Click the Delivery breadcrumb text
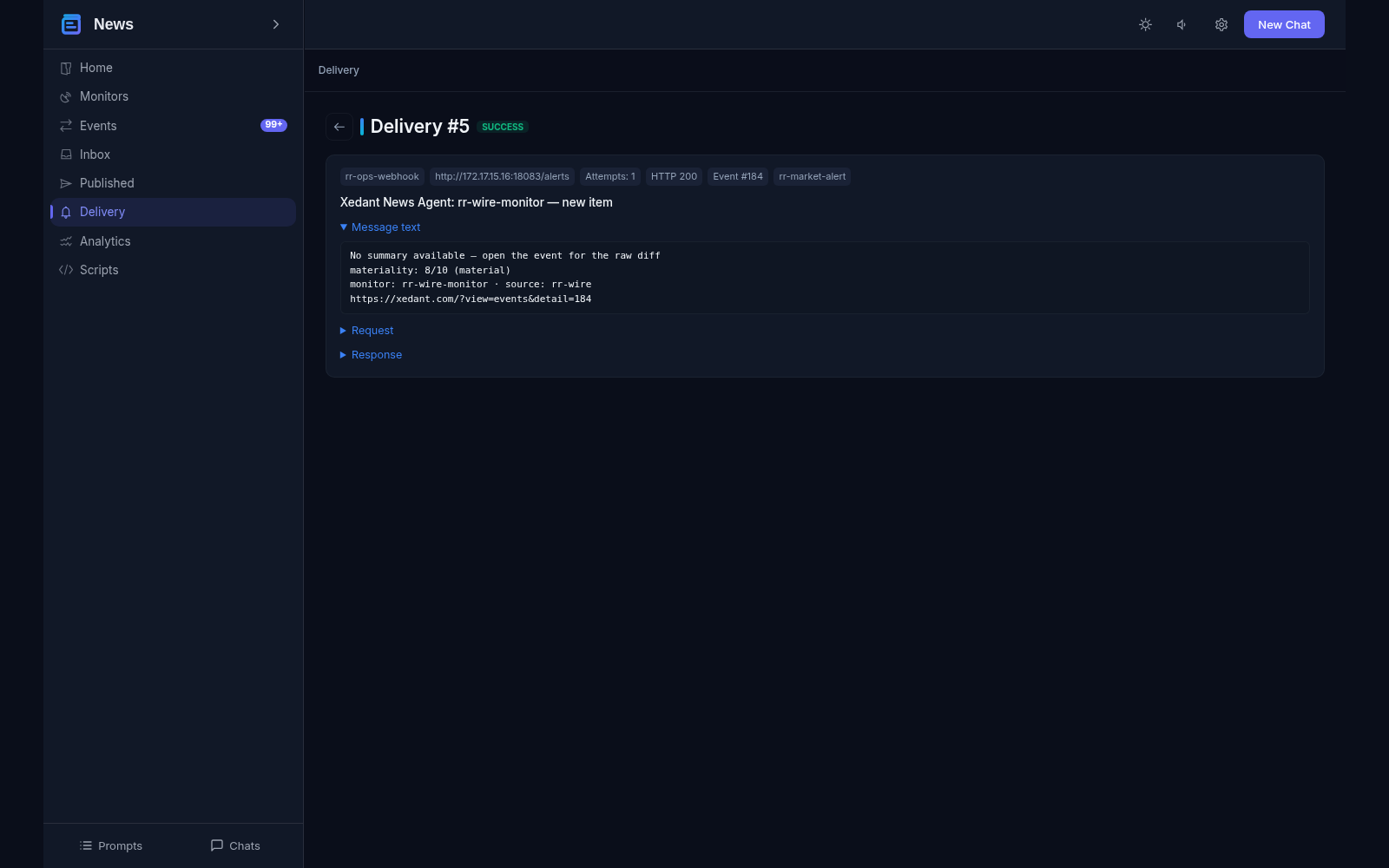The width and height of the screenshot is (1389, 868). point(339,70)
